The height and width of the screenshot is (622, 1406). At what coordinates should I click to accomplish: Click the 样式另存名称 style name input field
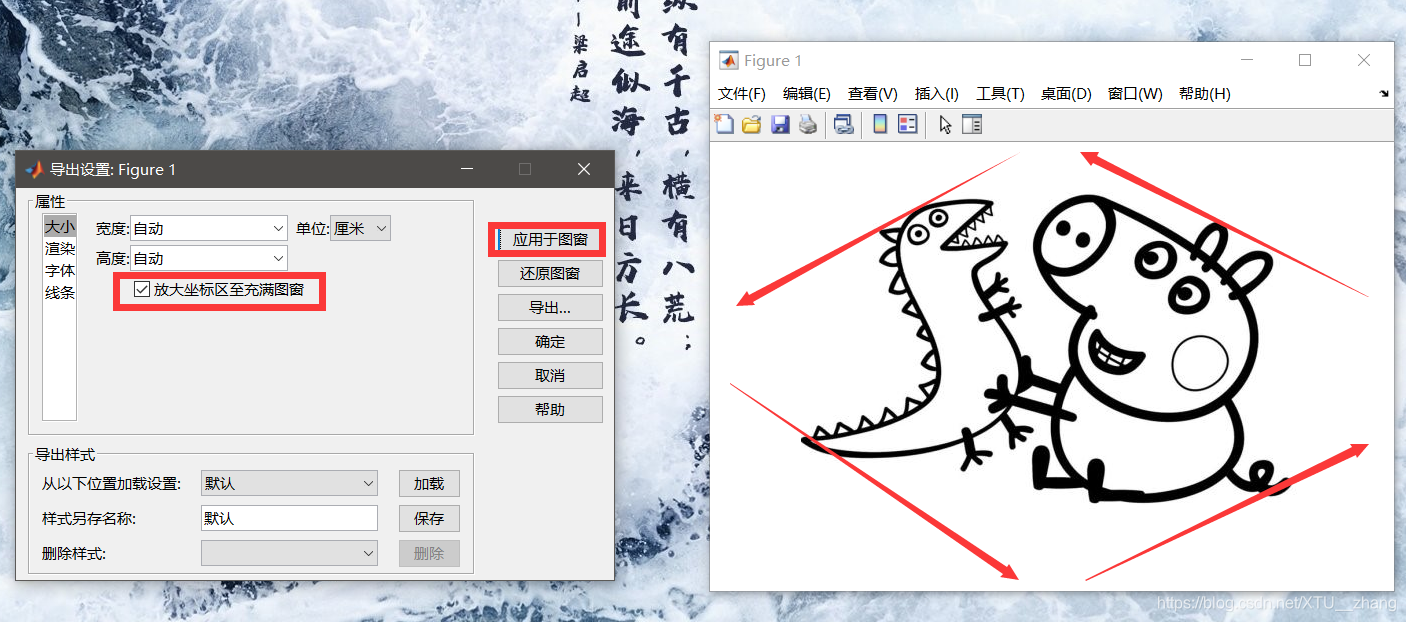coord(289,518)
